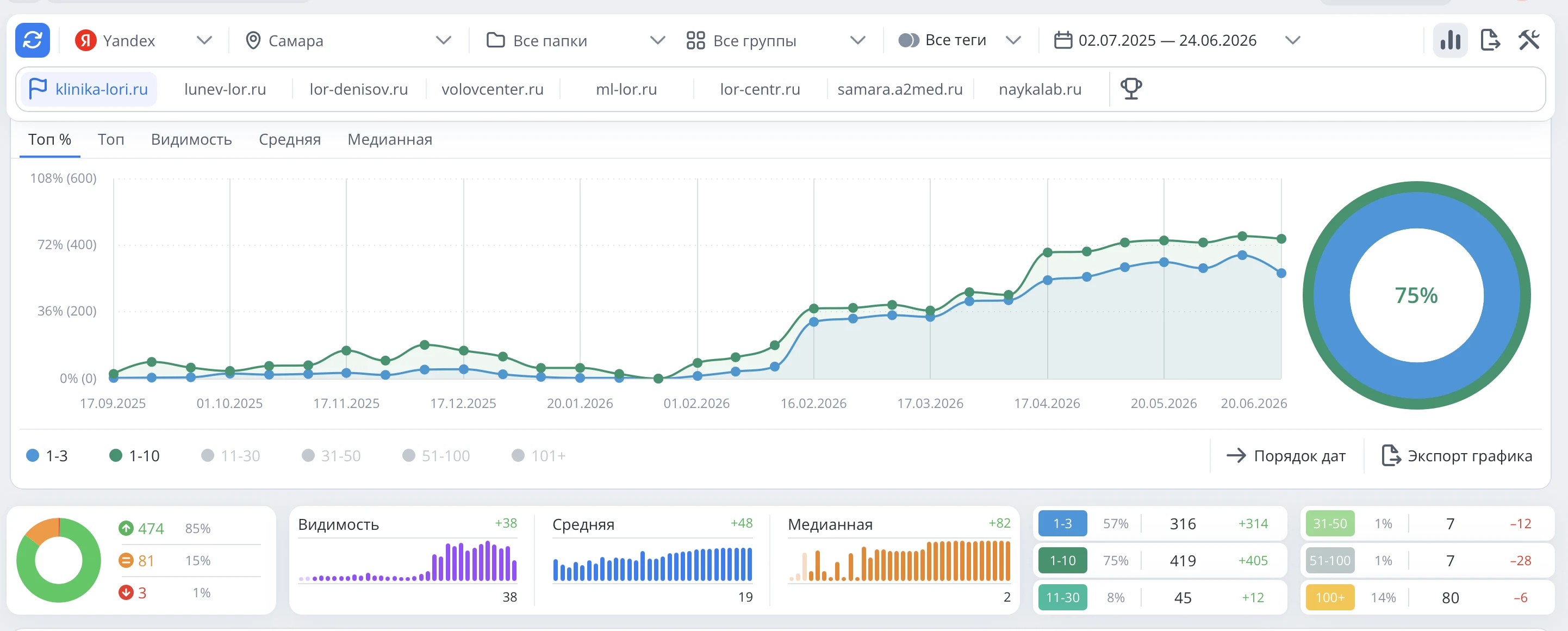Click the Медианная orange mini bar chart
This screenshot has height=631, width=1568.
click(x=899, y=560)
